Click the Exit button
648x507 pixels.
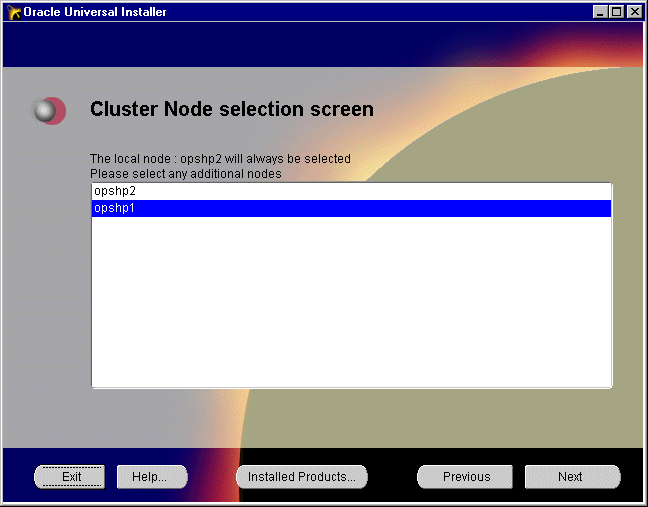click(x=70, y=477)
